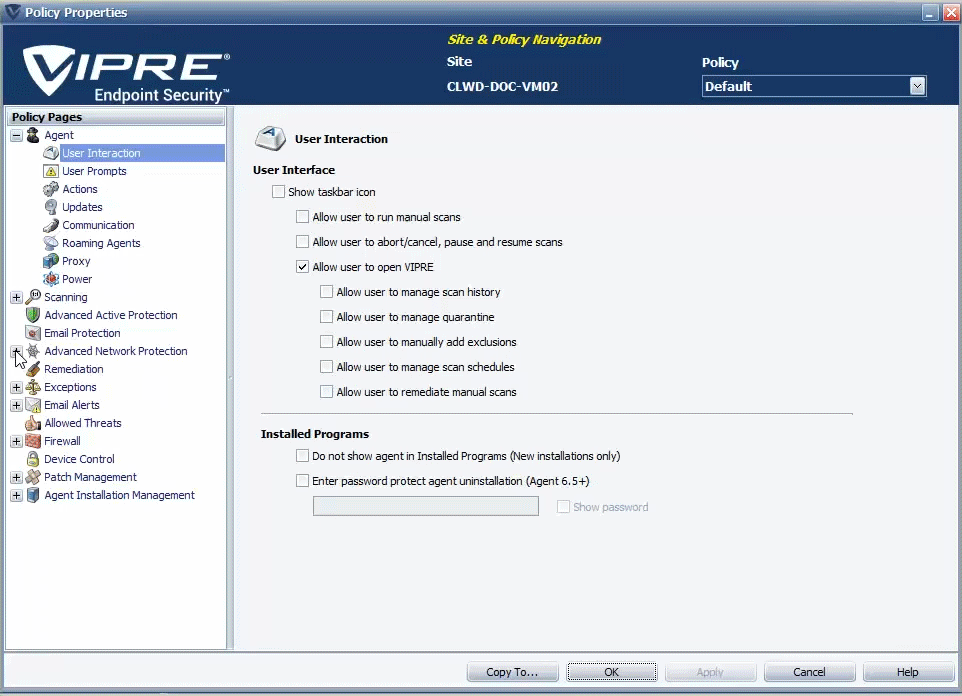This screenshot has height=696, width=962.
Task: Check Allow user to manage quarantine
Action: [x=326, y=317]
